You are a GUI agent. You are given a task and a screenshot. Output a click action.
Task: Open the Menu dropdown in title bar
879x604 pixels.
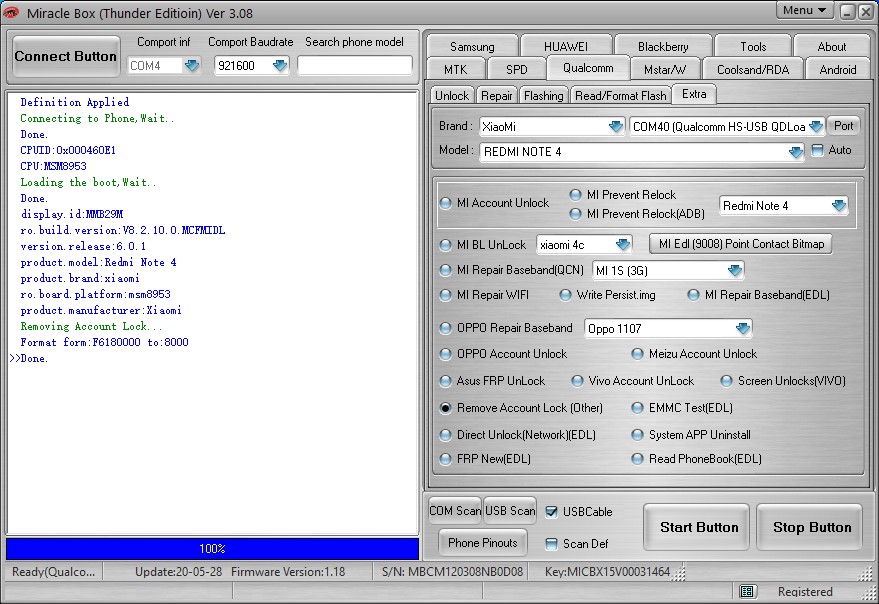click(x=804, y=10)
